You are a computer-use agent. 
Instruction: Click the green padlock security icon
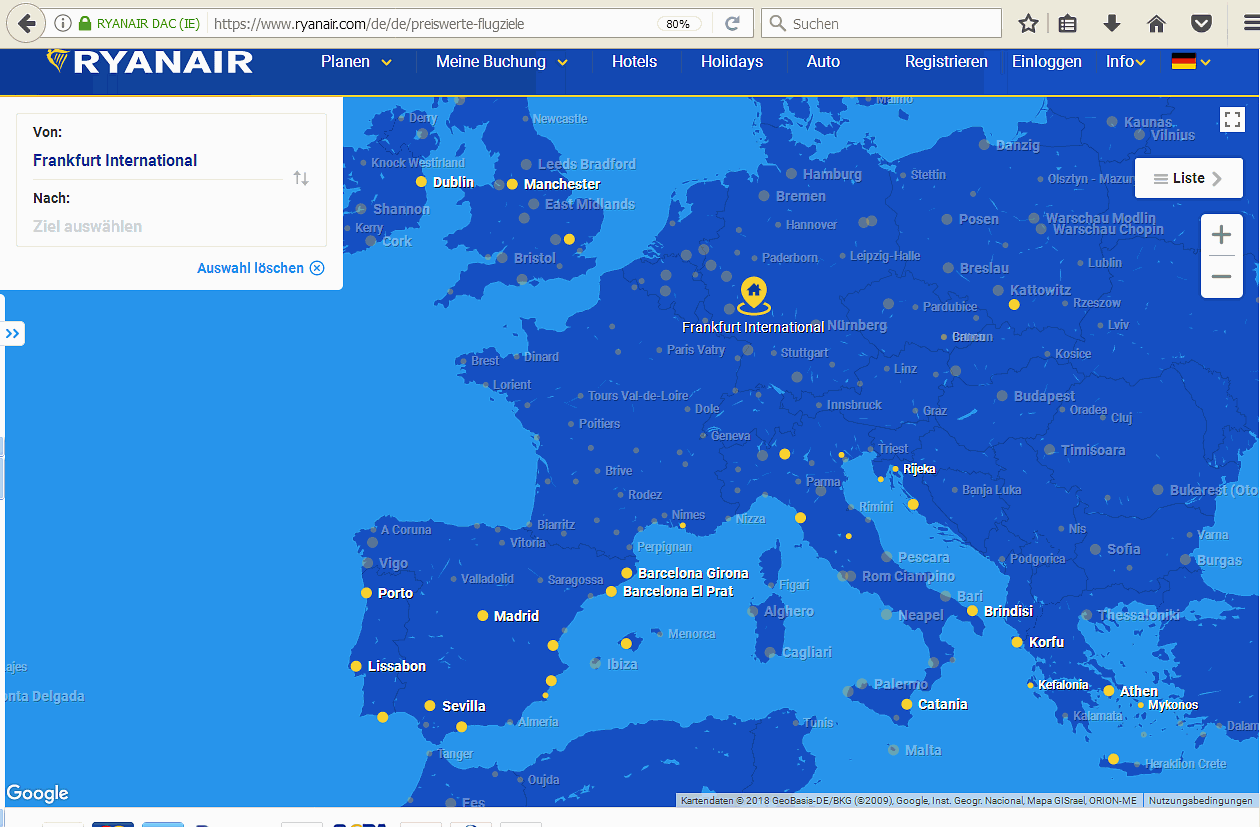click(x=85, y=23)
